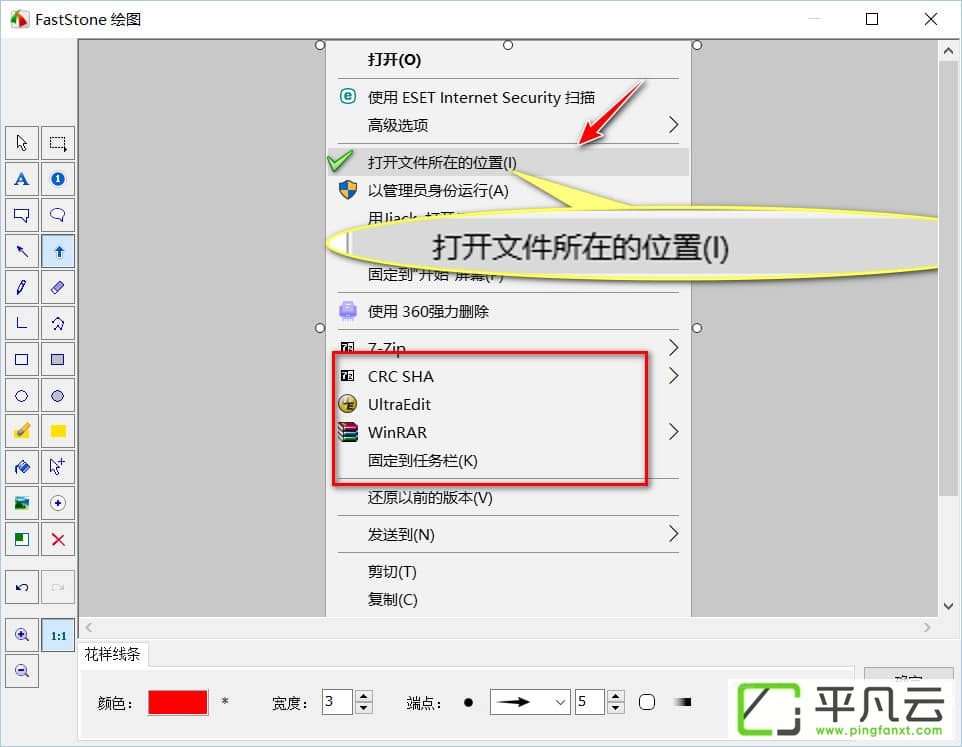Increase the line width stepper
962x747 pixels.
[x=364, y=696]
